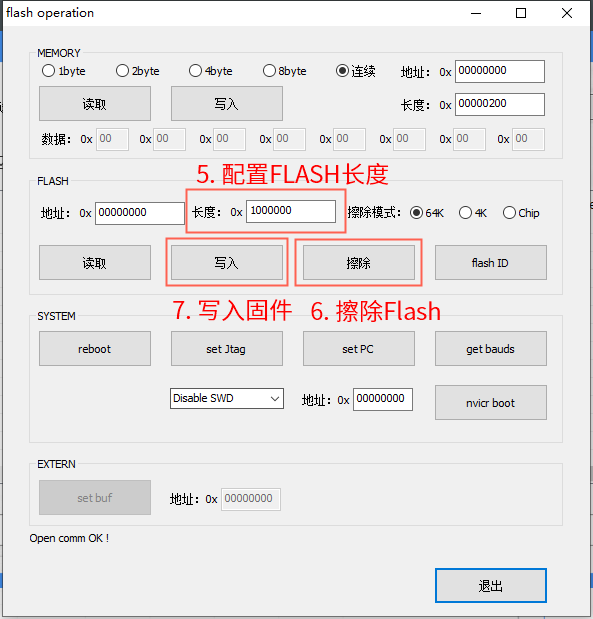Viewport: 593px width, 619px height.
Task: Click the 擦除 button to erase flash
Action: click(358, 263)
